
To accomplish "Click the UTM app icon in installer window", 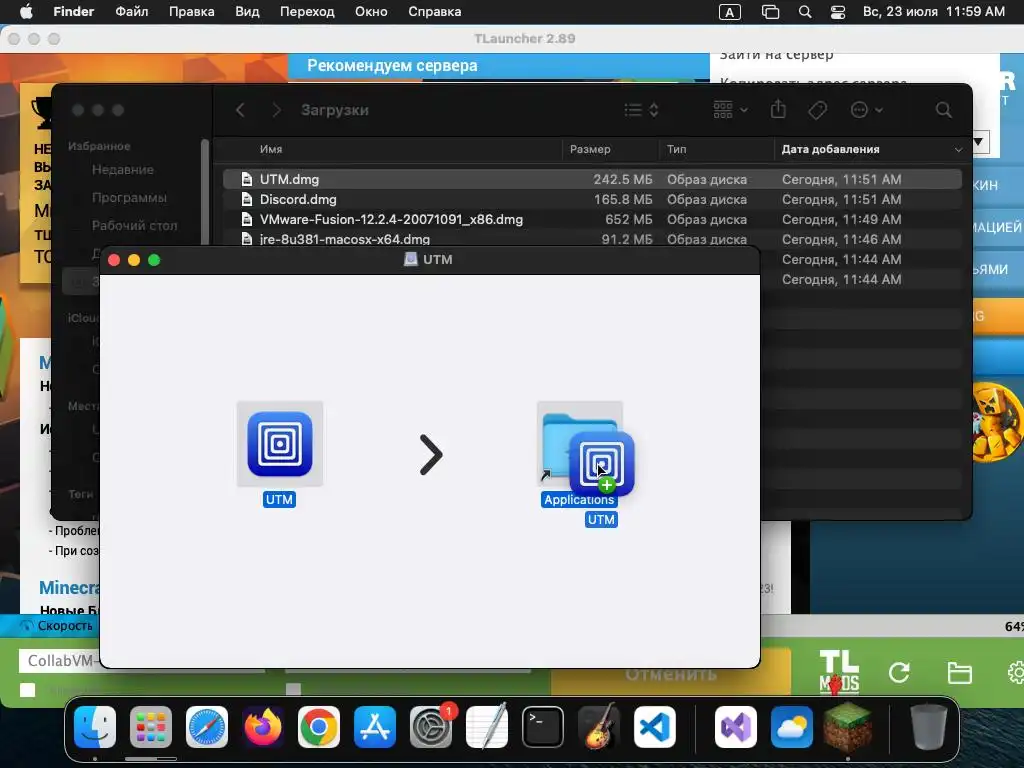I will click(280, 444).
